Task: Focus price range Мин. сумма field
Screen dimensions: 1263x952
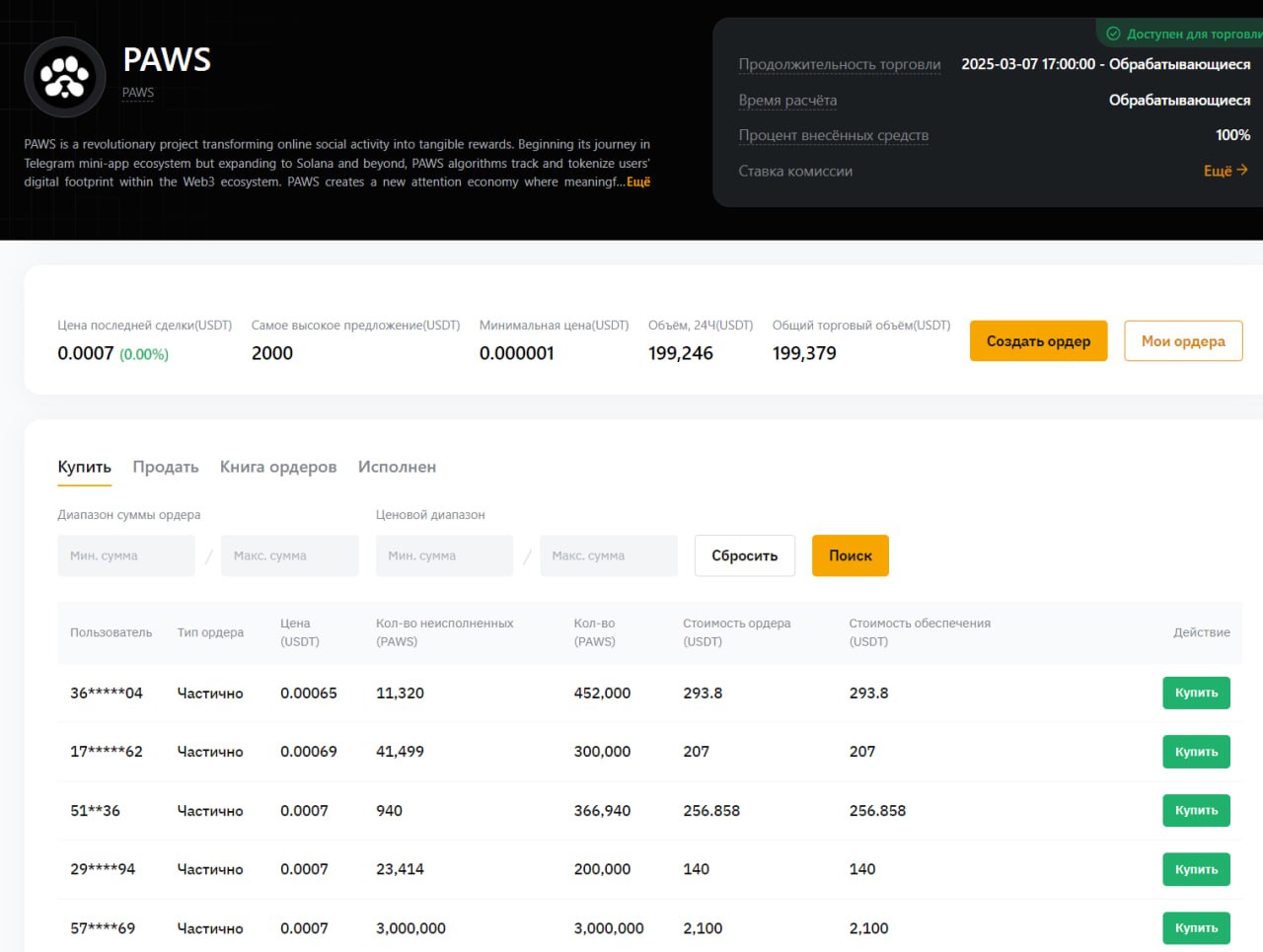Action: click(444, 555)
